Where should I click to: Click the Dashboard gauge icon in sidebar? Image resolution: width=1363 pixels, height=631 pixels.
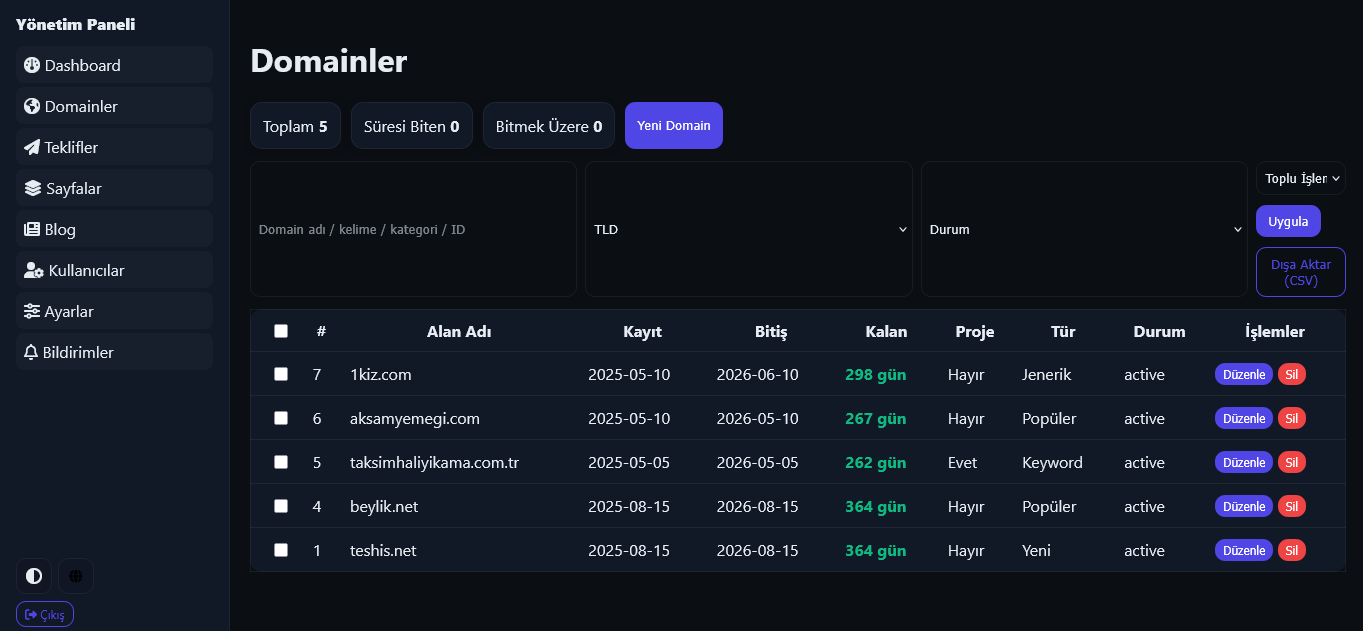pos(32,65)
